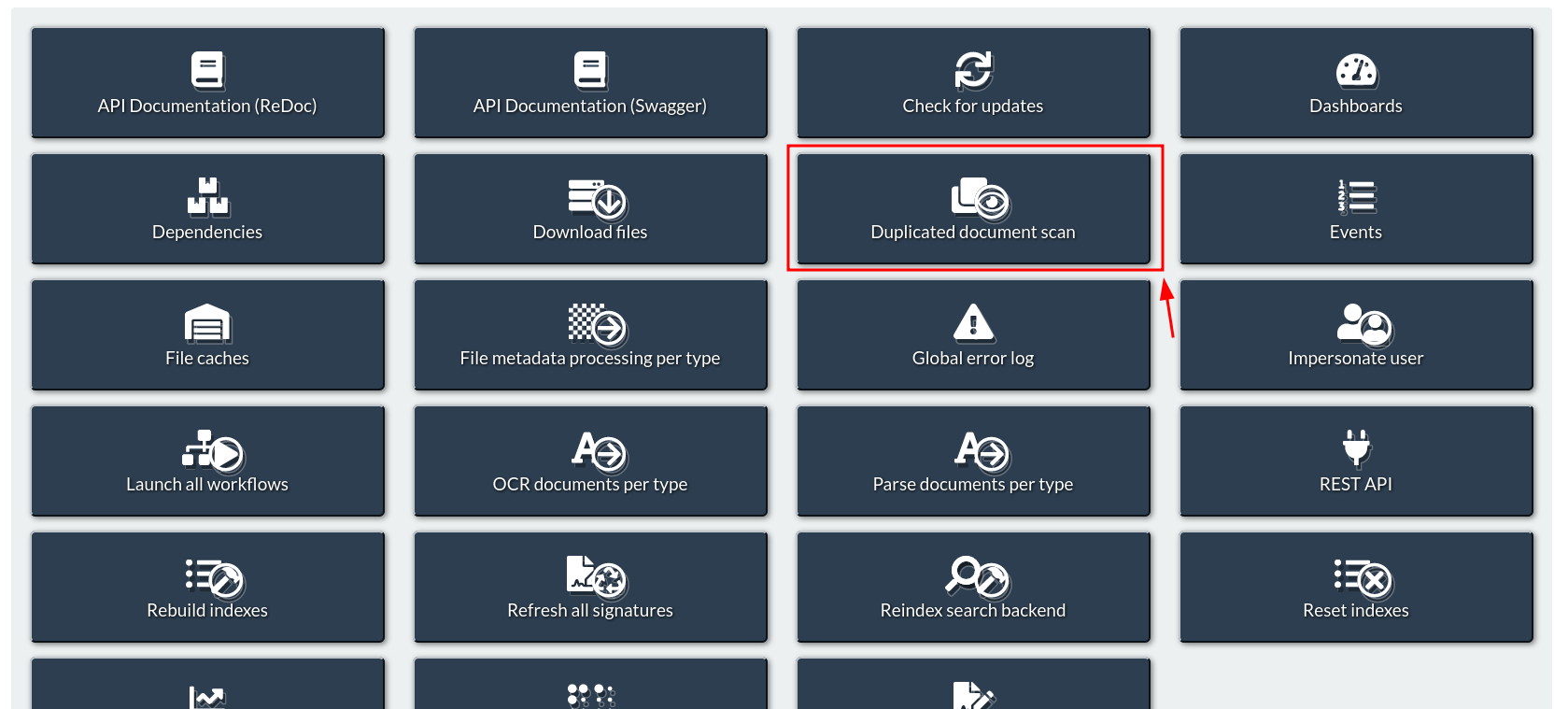The image size is (1568, 709).
Task: Select the Global error log warning icon
Action: click(x=973, y=322)
